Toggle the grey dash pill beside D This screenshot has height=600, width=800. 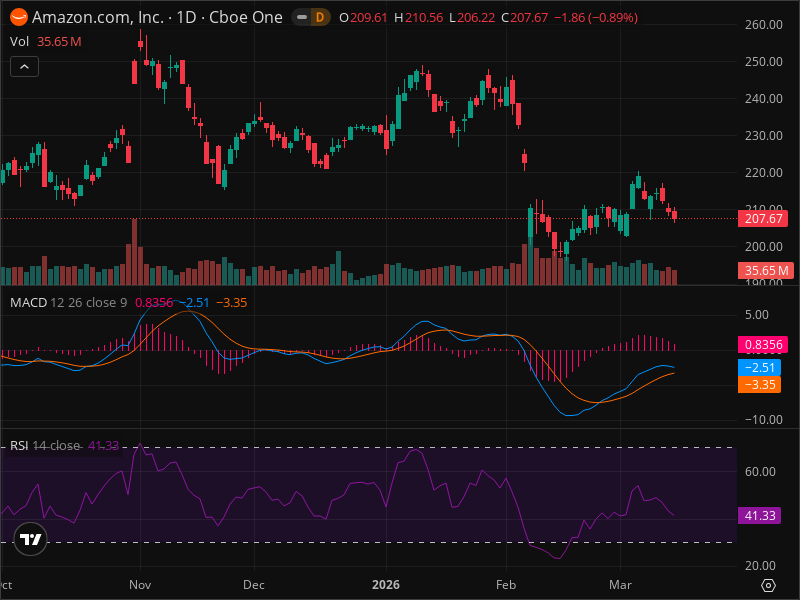point(302,17)
